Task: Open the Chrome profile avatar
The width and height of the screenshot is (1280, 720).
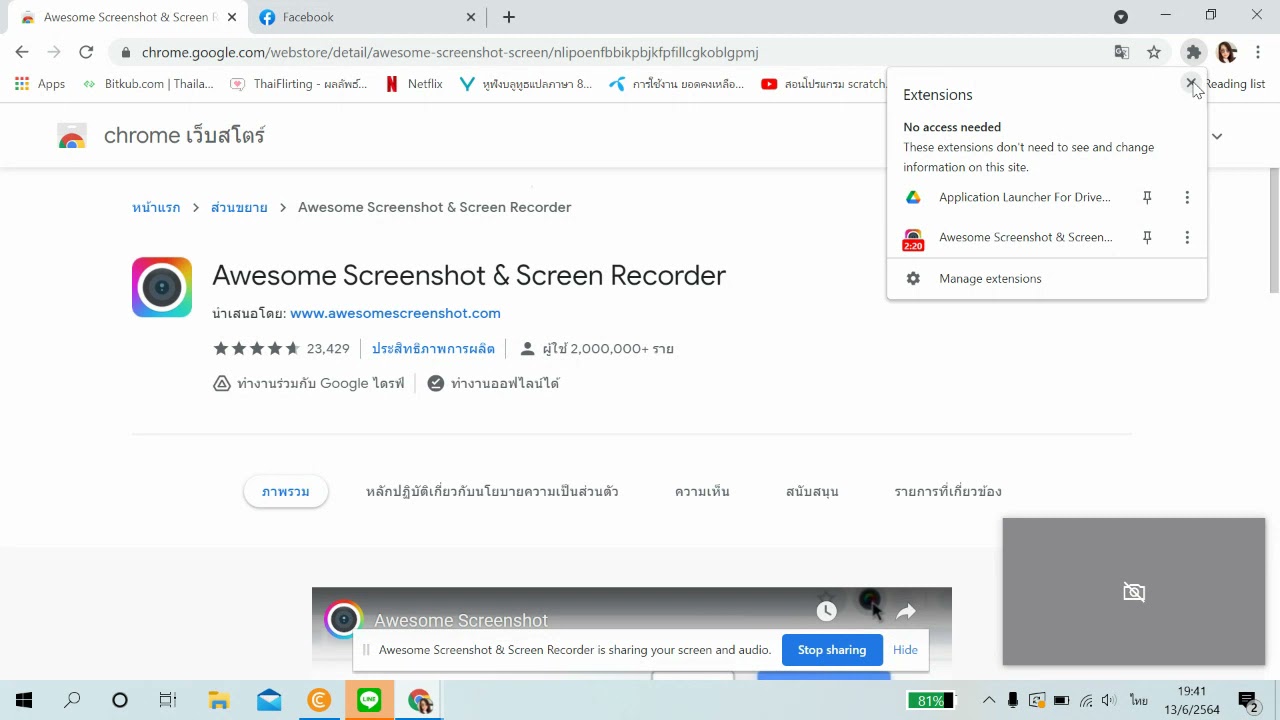Action: (x=1227, y=52)
